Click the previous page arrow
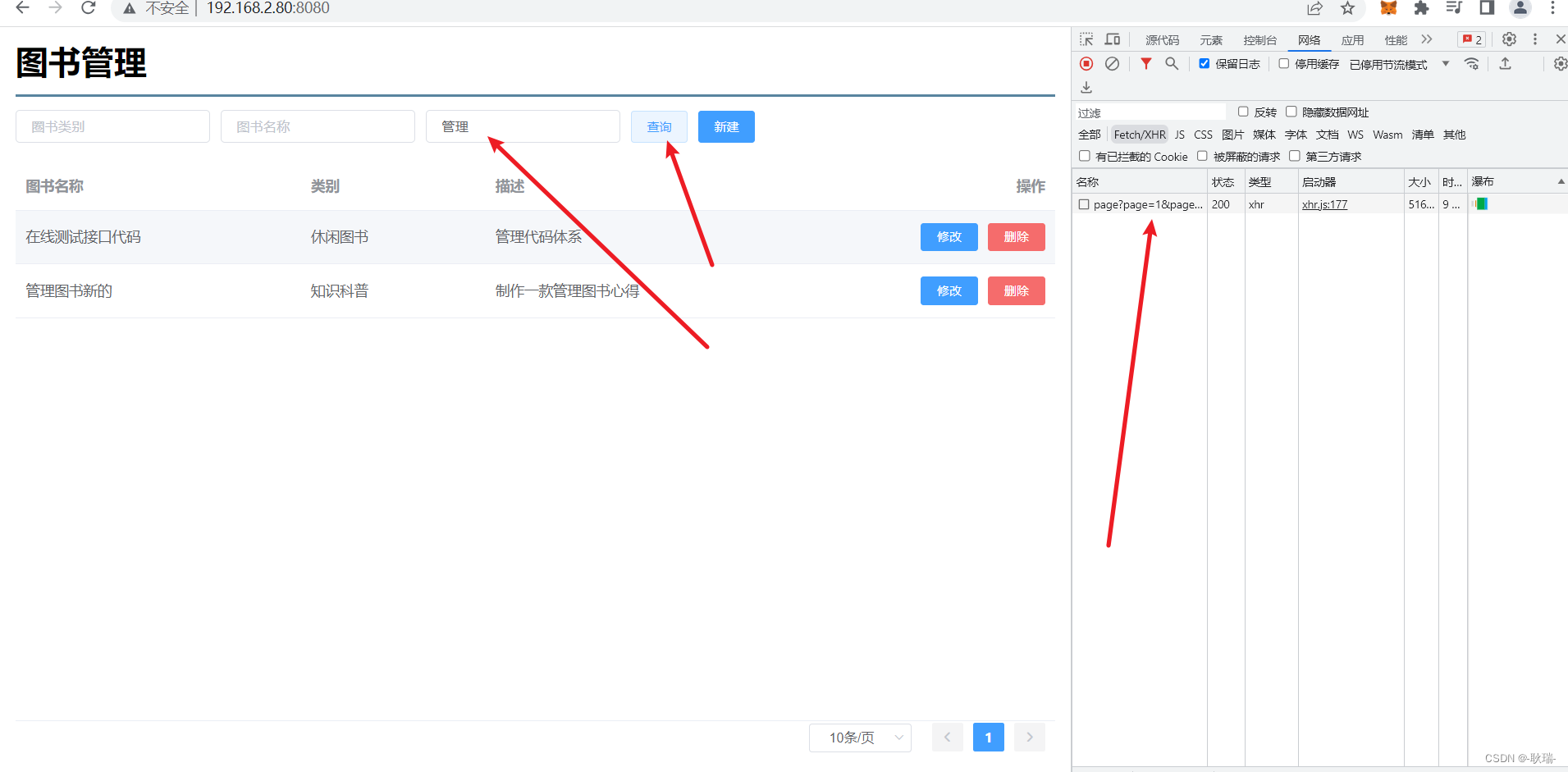This screenshot has height=772, width=1568. [947, 738]
